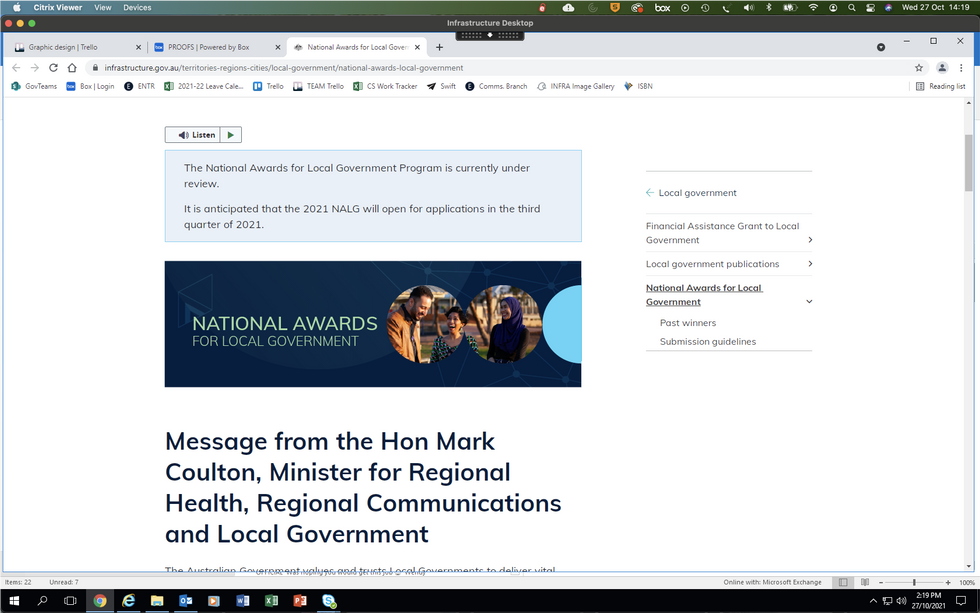The height and width of the screenshot is (613, 980).
Task: Open National Awards for Local Government sidebar link
Action: click(x=704, y=294)
